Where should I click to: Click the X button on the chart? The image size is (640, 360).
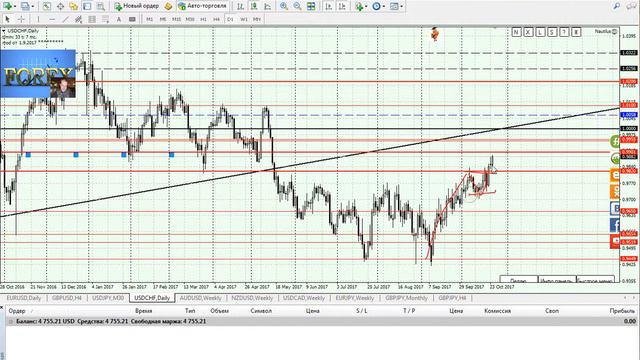coord(528,32)
